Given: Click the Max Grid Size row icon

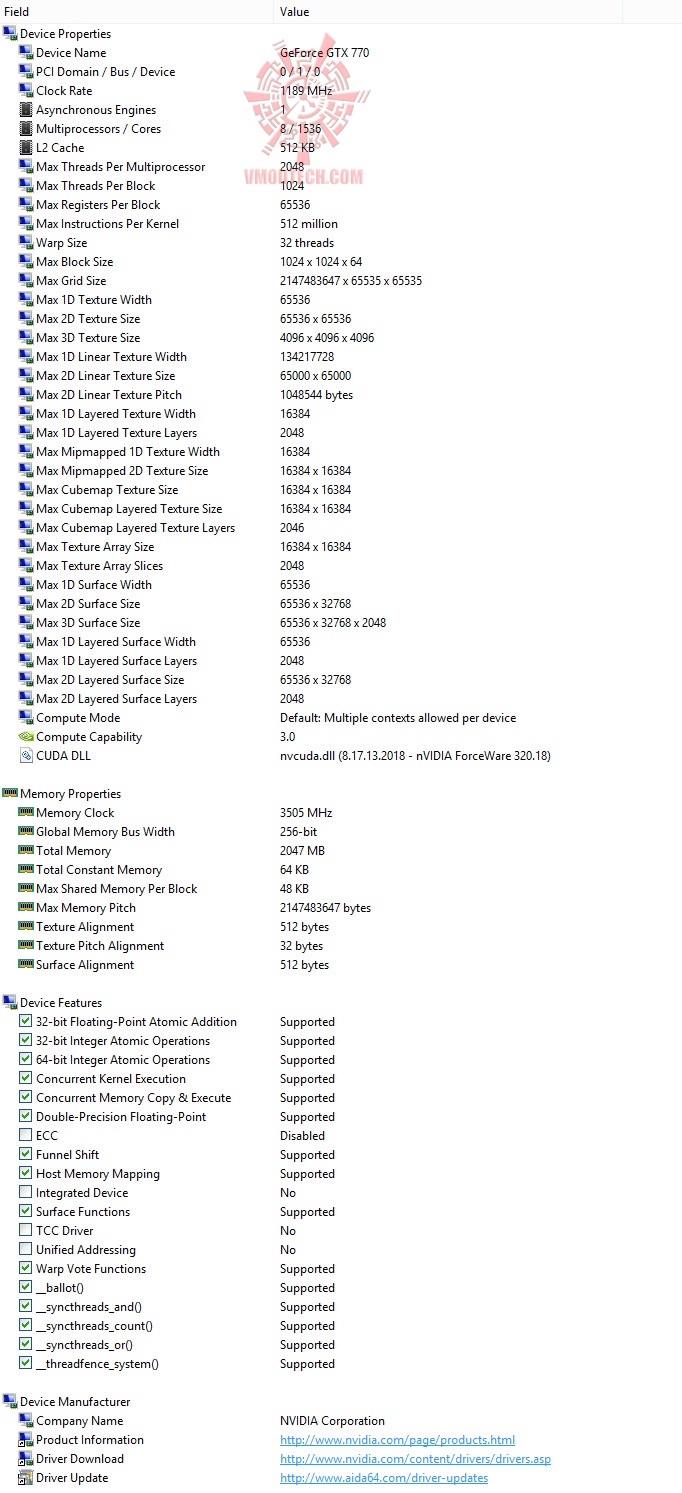Looking at the screenshot, I should pyautogui.click(x=26, y=281).
